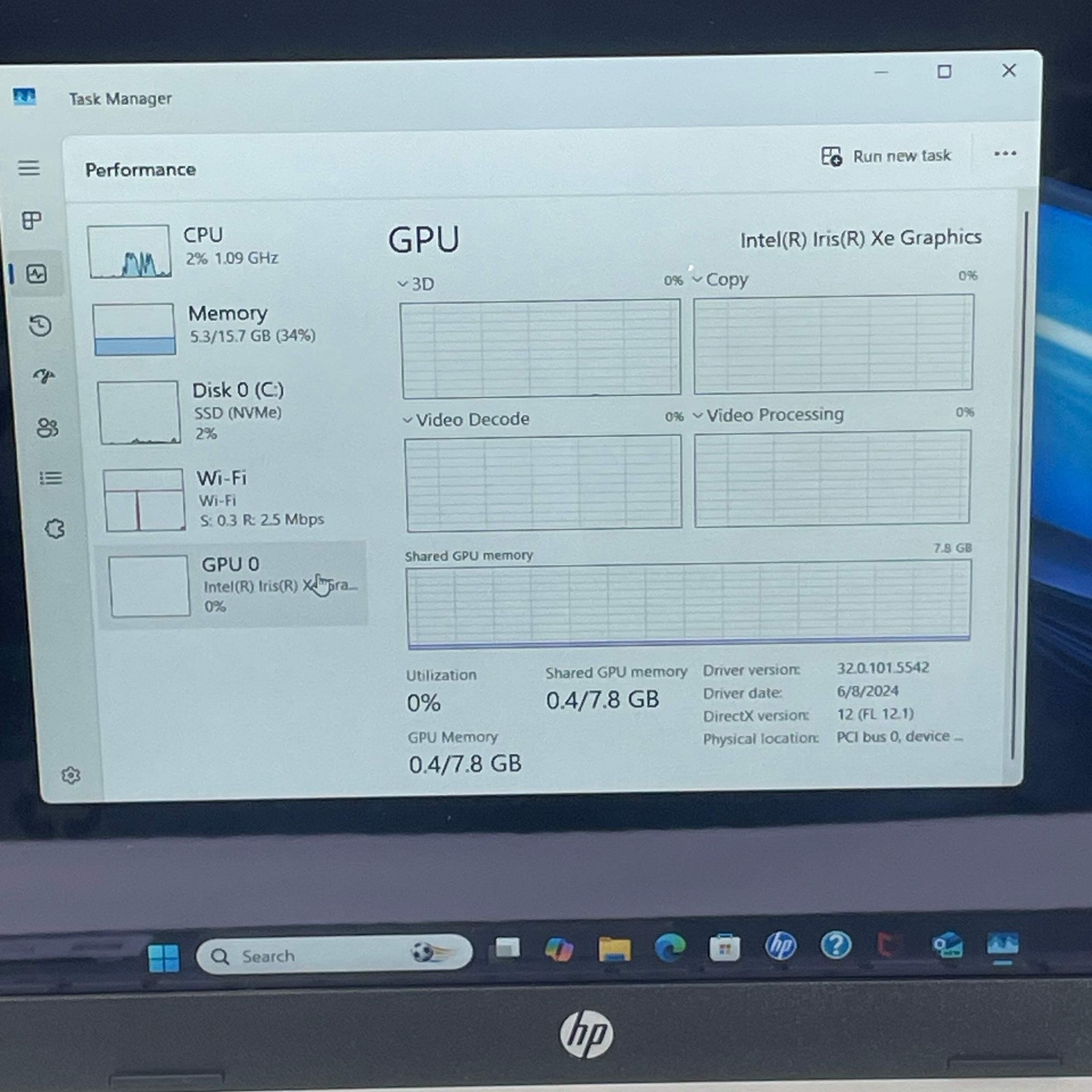Click the Video Processing graph
Screen dimensions: 1092x1092
point(832,478)
